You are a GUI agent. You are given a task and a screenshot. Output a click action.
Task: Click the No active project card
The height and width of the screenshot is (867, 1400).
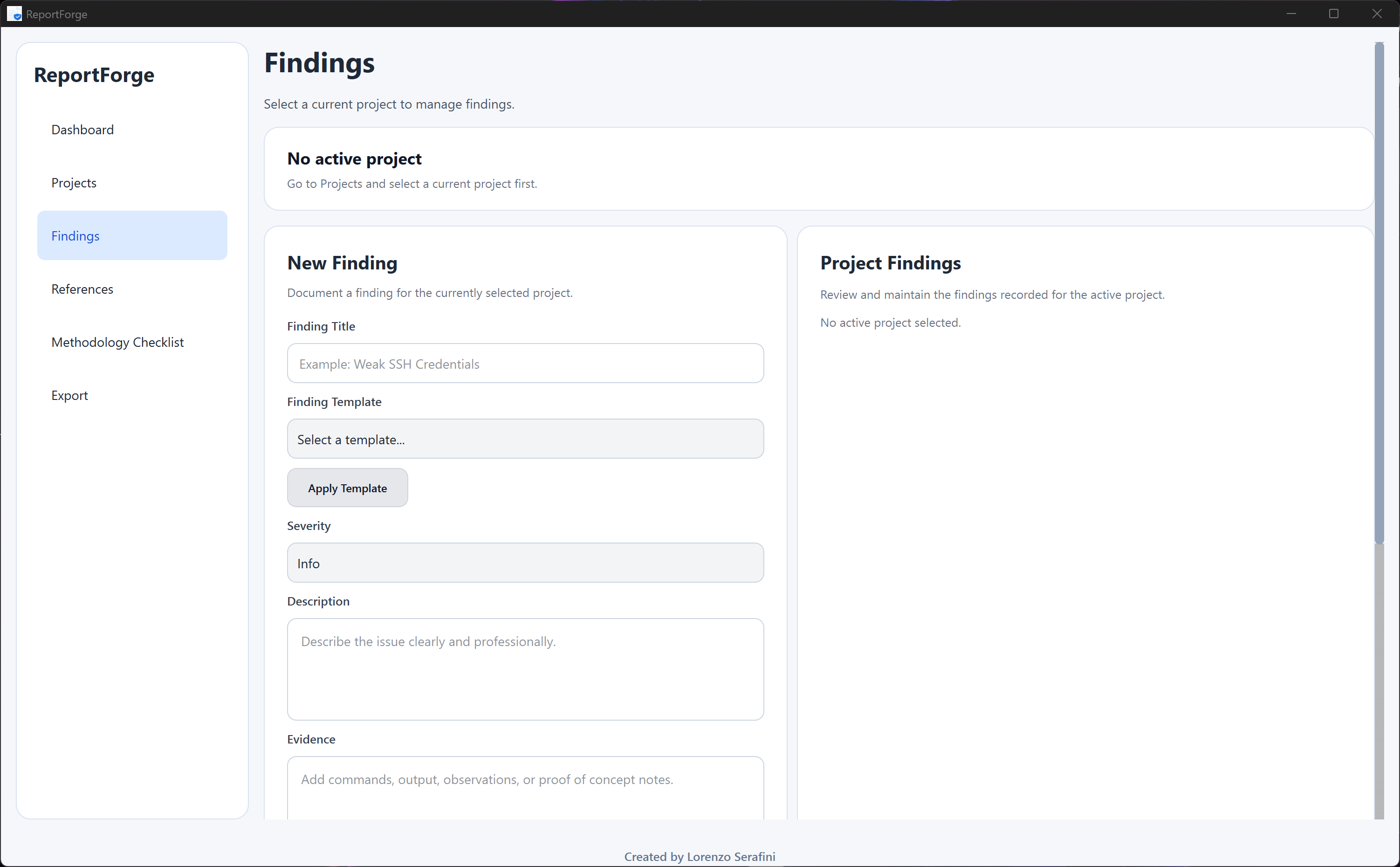click(818, 169)
